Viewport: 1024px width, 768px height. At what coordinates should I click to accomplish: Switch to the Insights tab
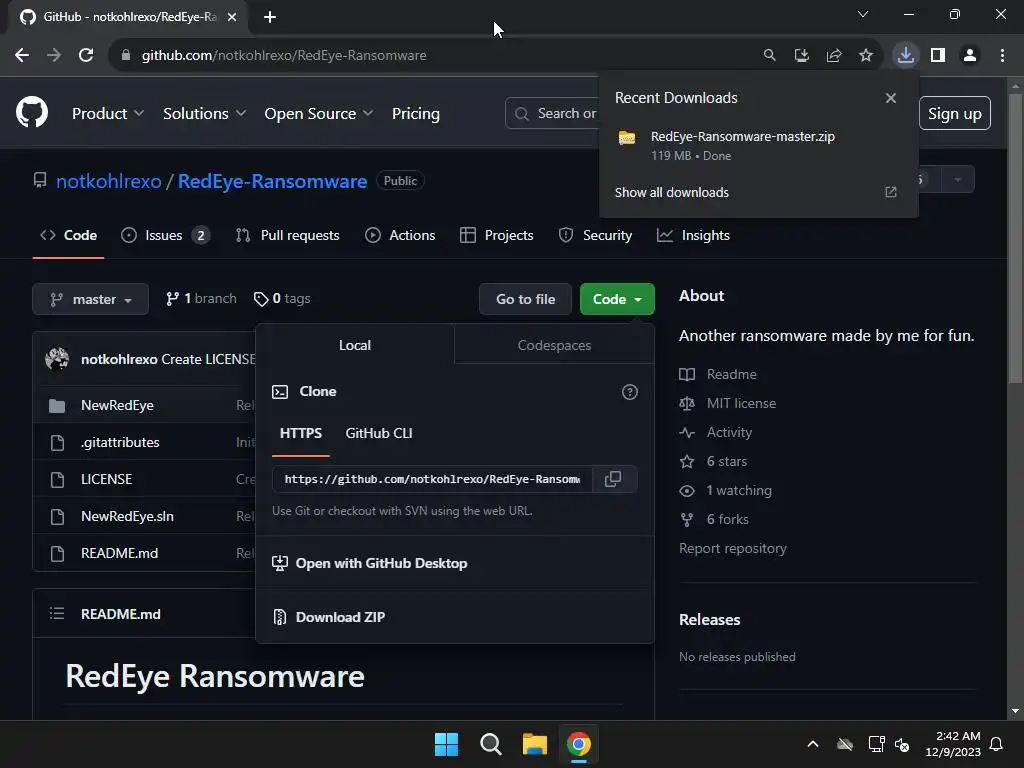click(693, 235)
